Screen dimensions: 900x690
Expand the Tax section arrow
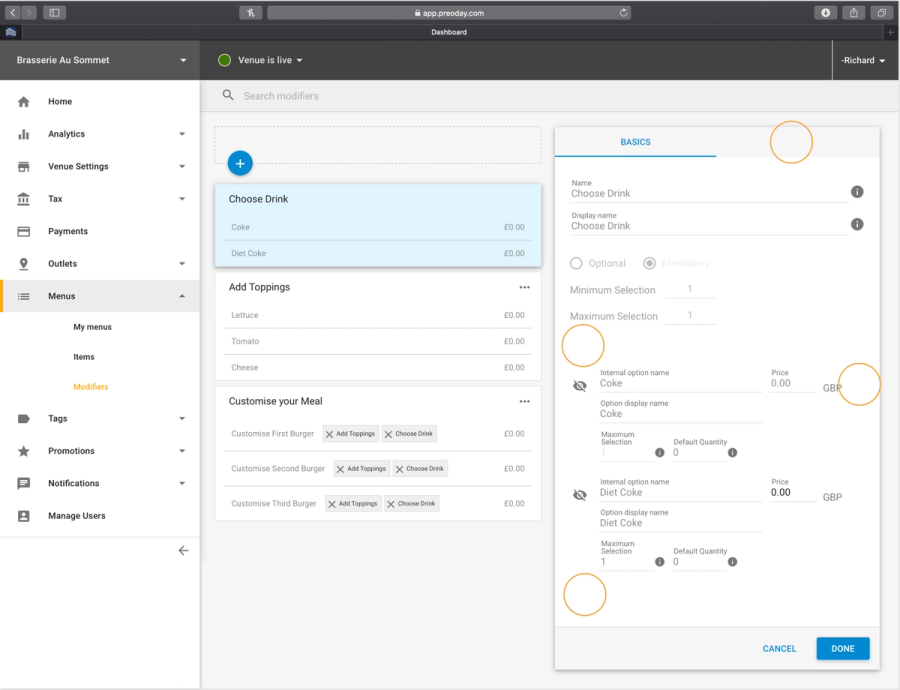pos(182,199)
